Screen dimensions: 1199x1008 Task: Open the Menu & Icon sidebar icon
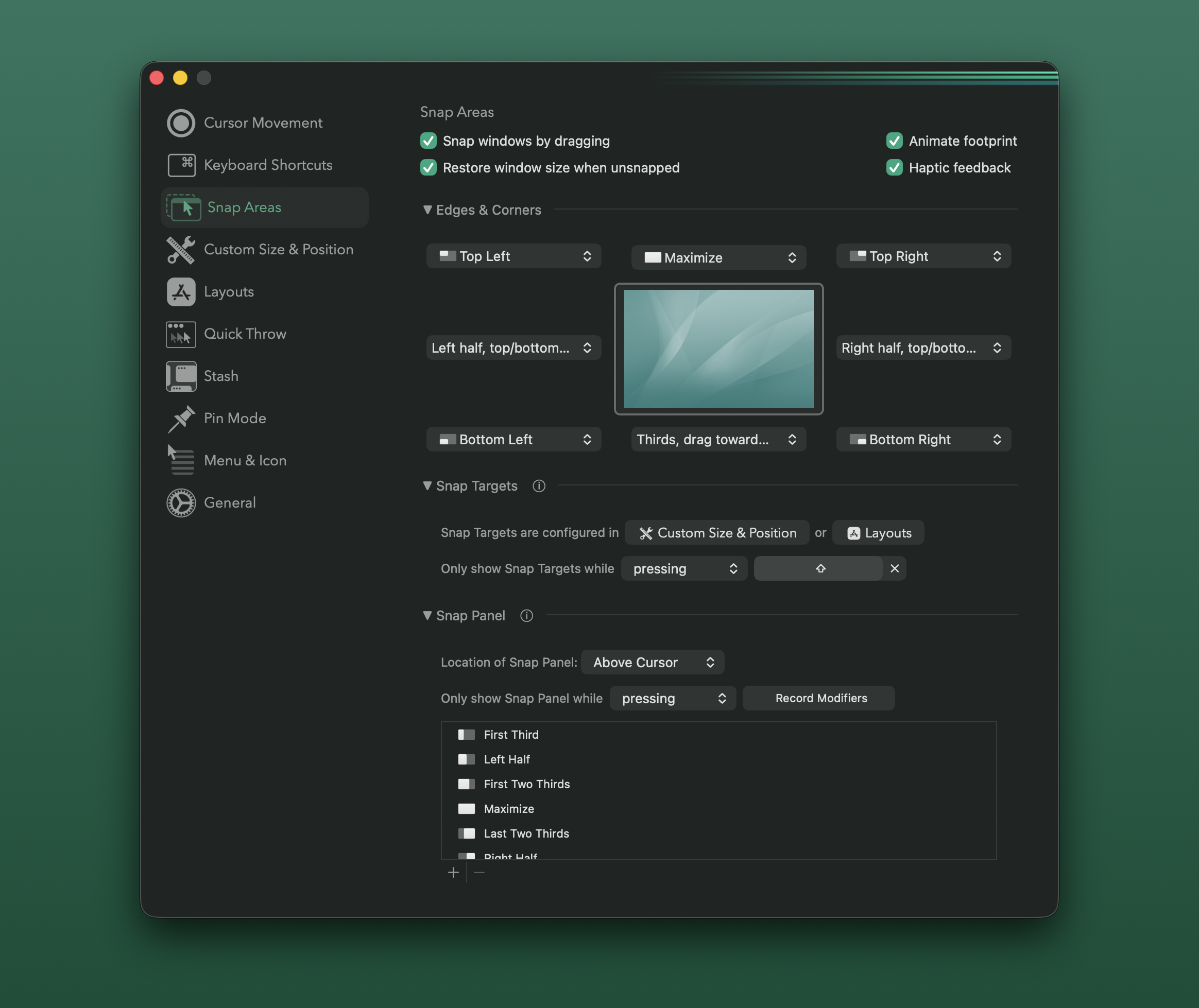pos(181,461)
